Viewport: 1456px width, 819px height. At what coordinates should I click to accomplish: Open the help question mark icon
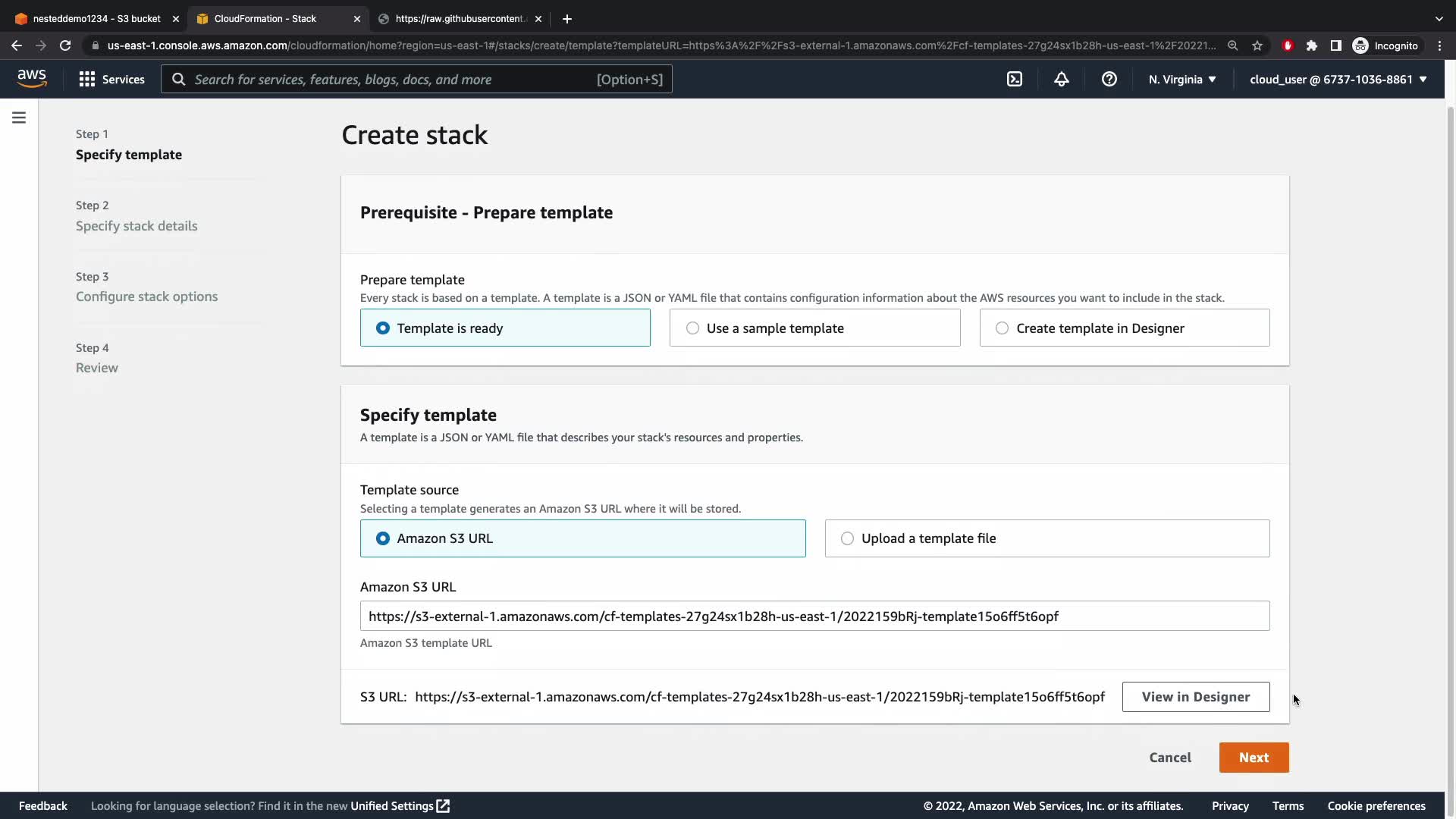pyautogui.click(x=1109, y=80)
